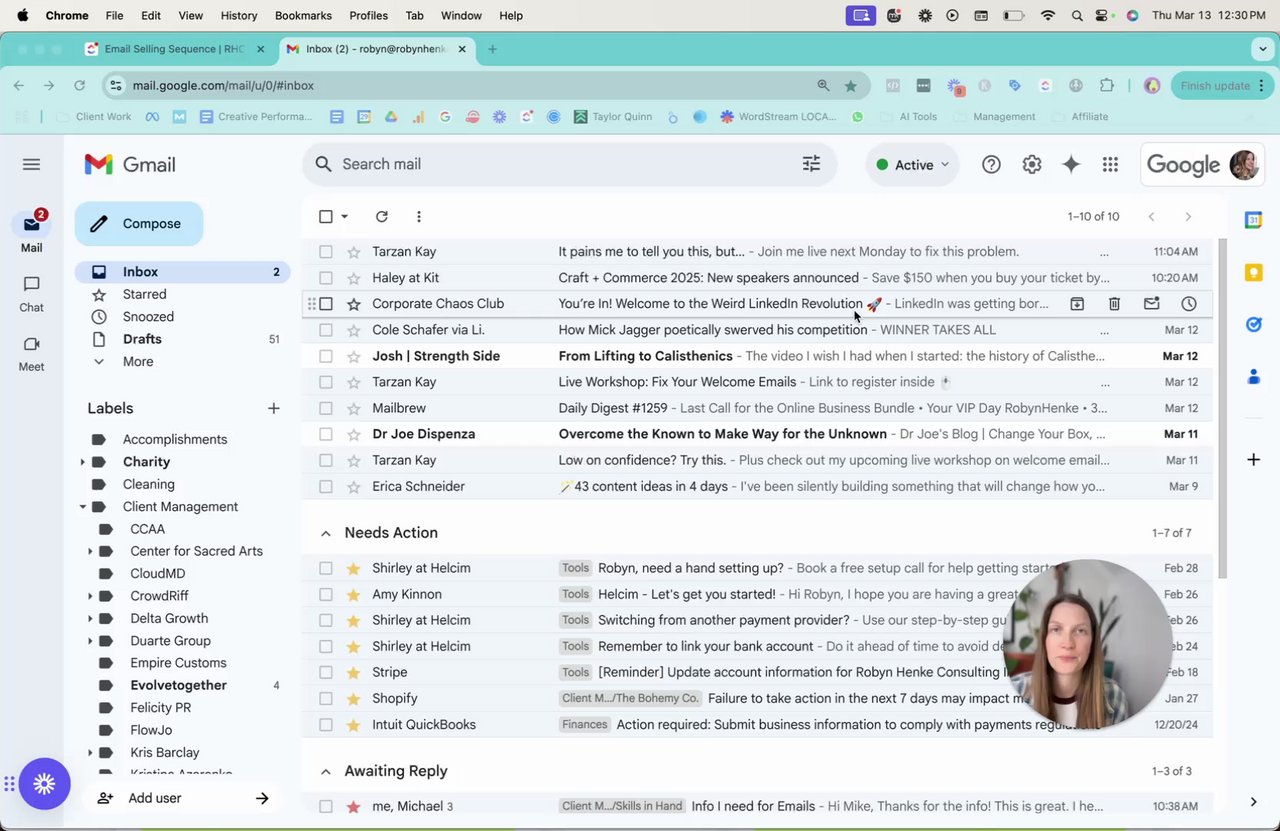
Task: Snooze the Corporate Chaos Club email
Action: coord(1189,304)
